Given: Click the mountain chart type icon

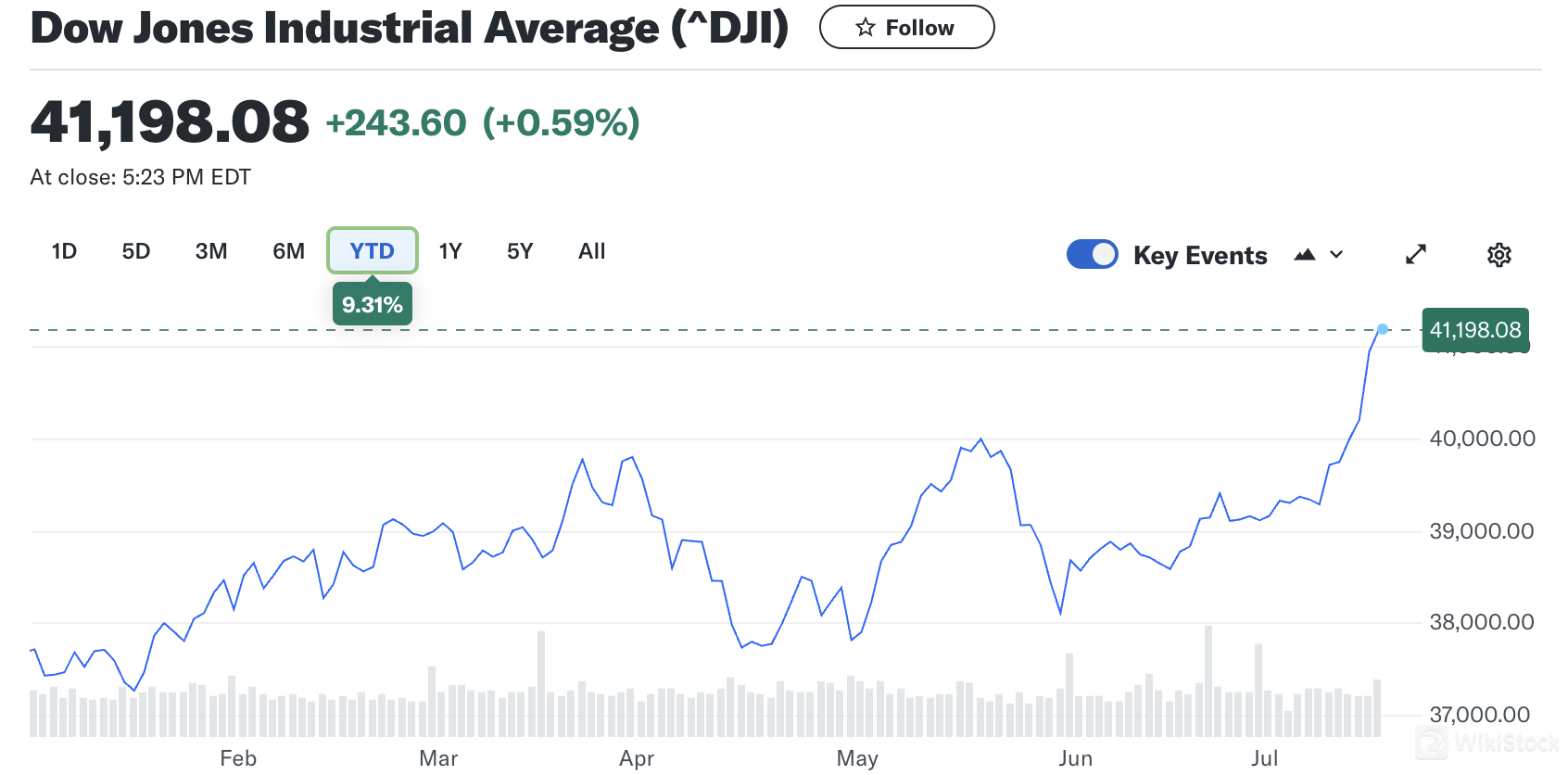Looking at the screenshot, I should [1305, 255].
